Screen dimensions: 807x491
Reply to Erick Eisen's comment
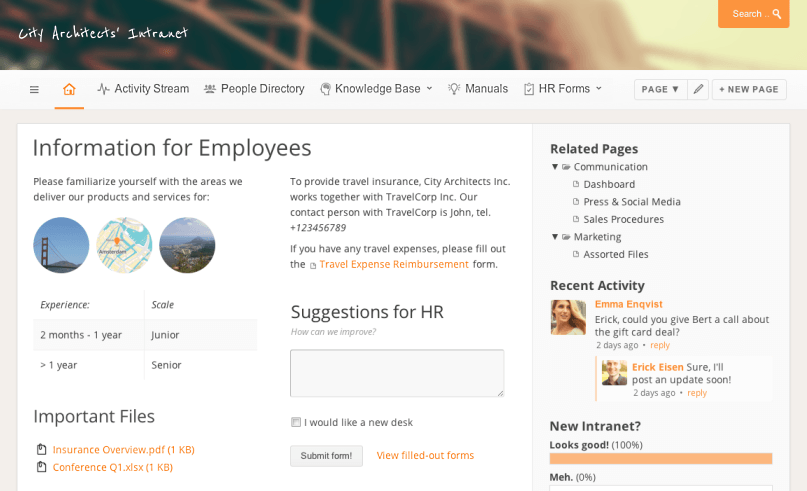coord(697,393)
